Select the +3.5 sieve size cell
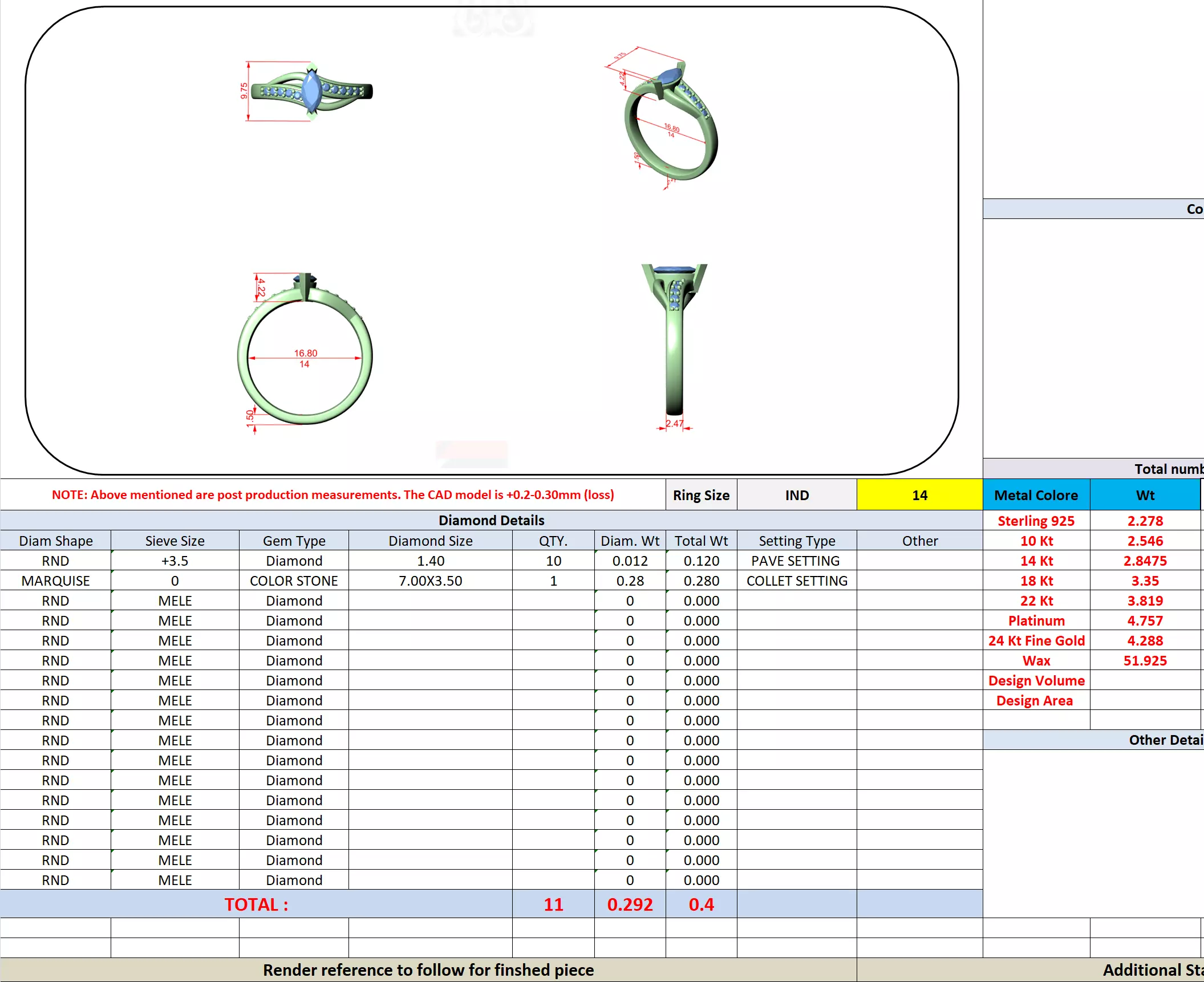Viewport: 1204px width, 982px height. click(x=175, y=561)
